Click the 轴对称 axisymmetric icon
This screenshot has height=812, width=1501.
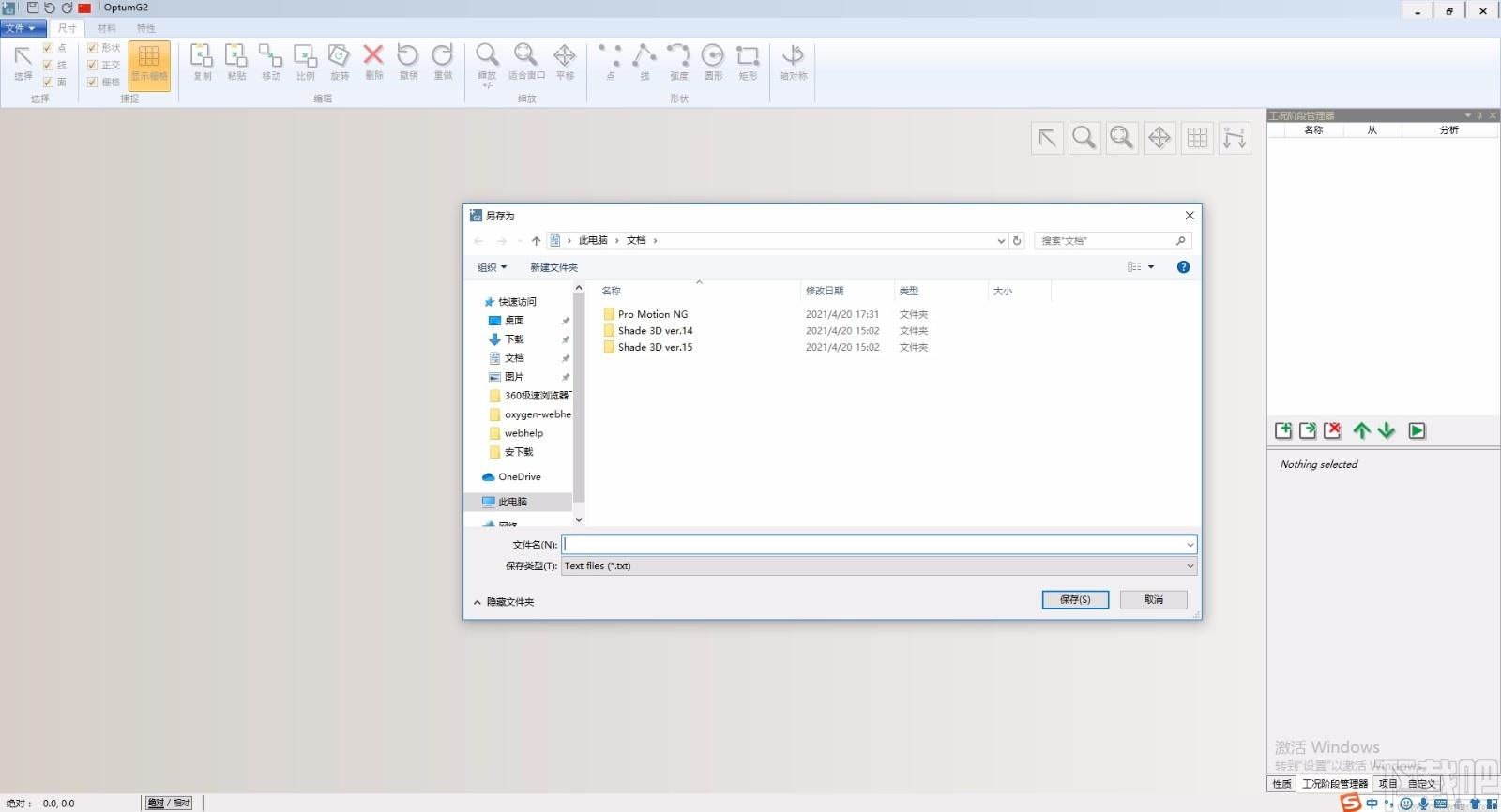click(x=793, y=62)
